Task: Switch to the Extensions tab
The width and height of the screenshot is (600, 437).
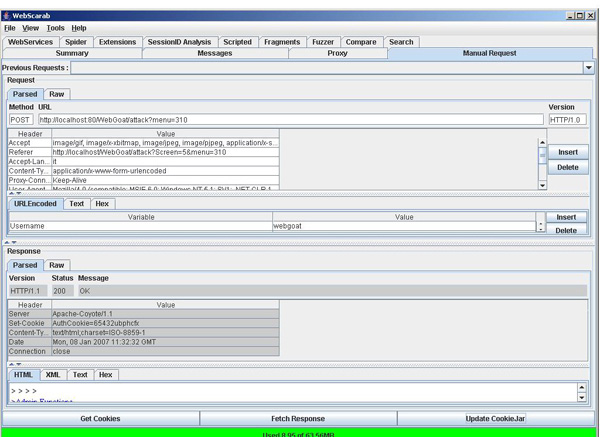Action: click(x=117, y=42)
